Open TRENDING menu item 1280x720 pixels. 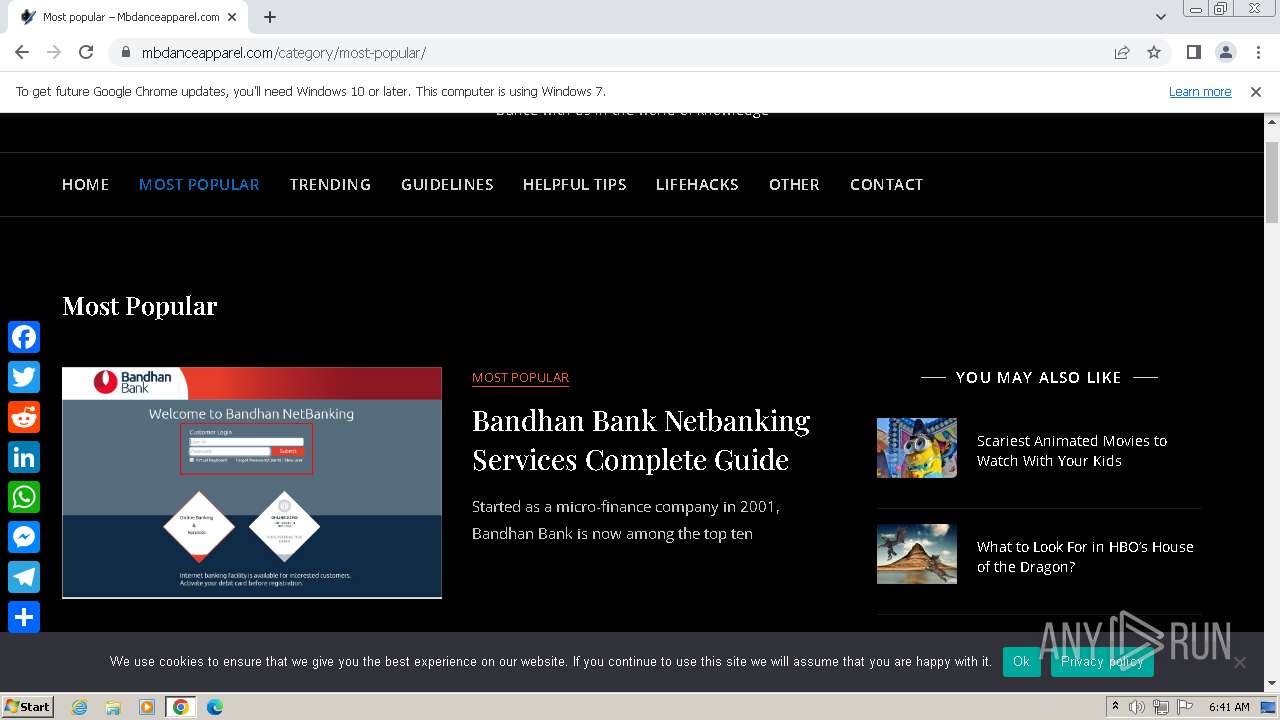point(330,184)
